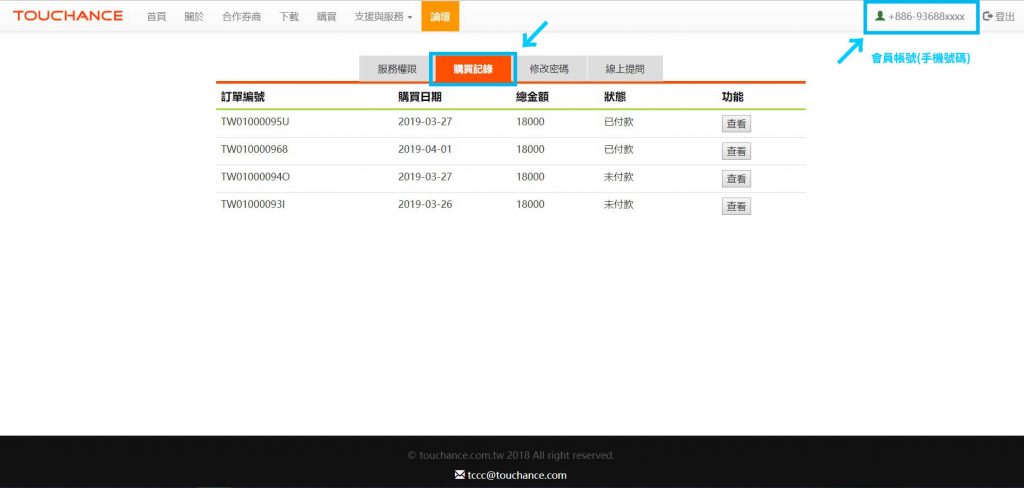
Task: Go to the 關於 page
Action: pyautogui.click(x=193, y=16)
